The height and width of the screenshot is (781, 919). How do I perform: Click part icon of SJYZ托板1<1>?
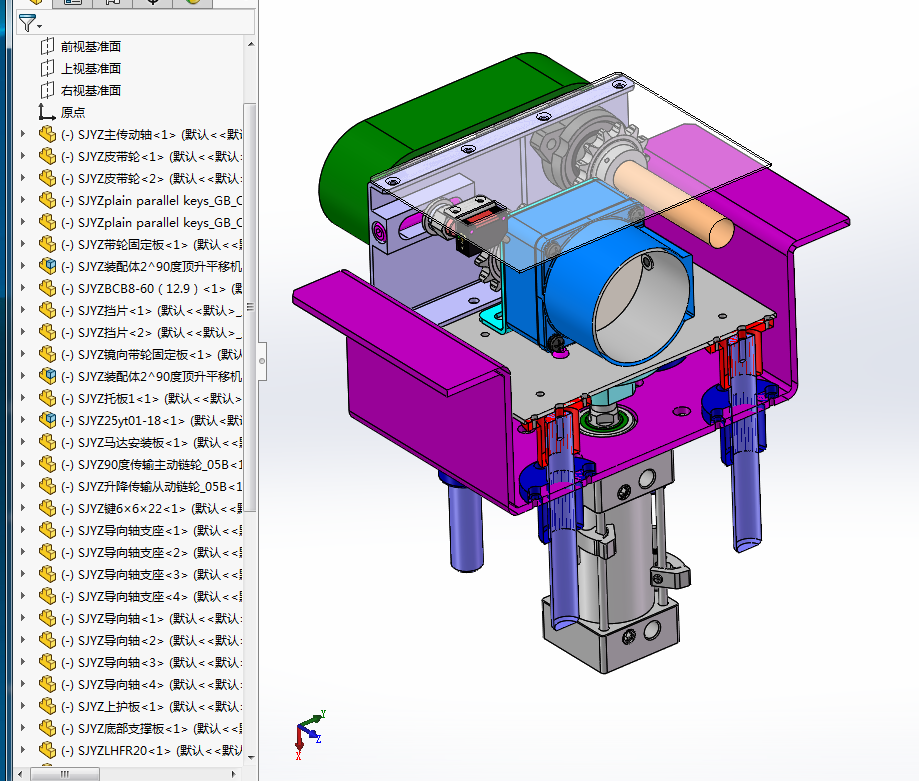pyautogui.click(x=47, y=398)
